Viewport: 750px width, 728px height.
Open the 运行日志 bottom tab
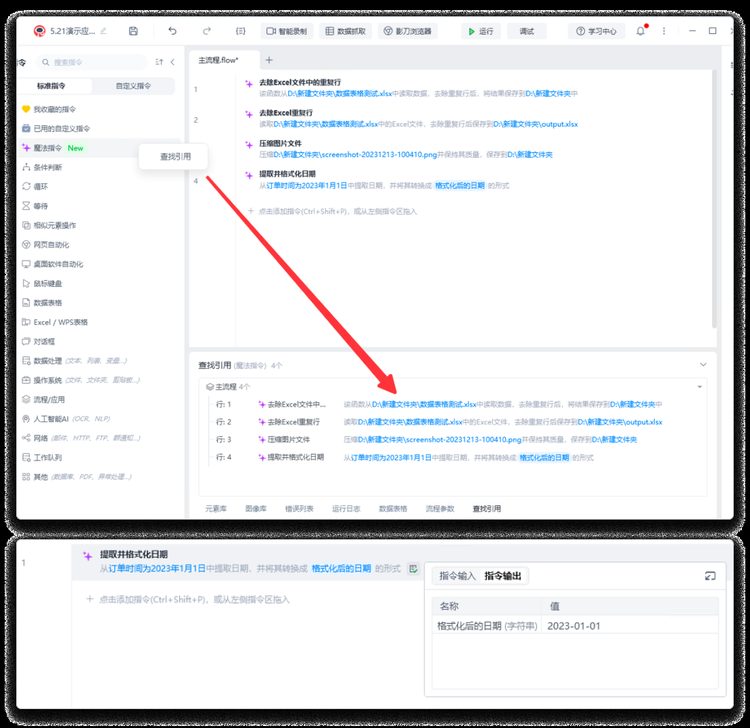[x=346, y=508]
